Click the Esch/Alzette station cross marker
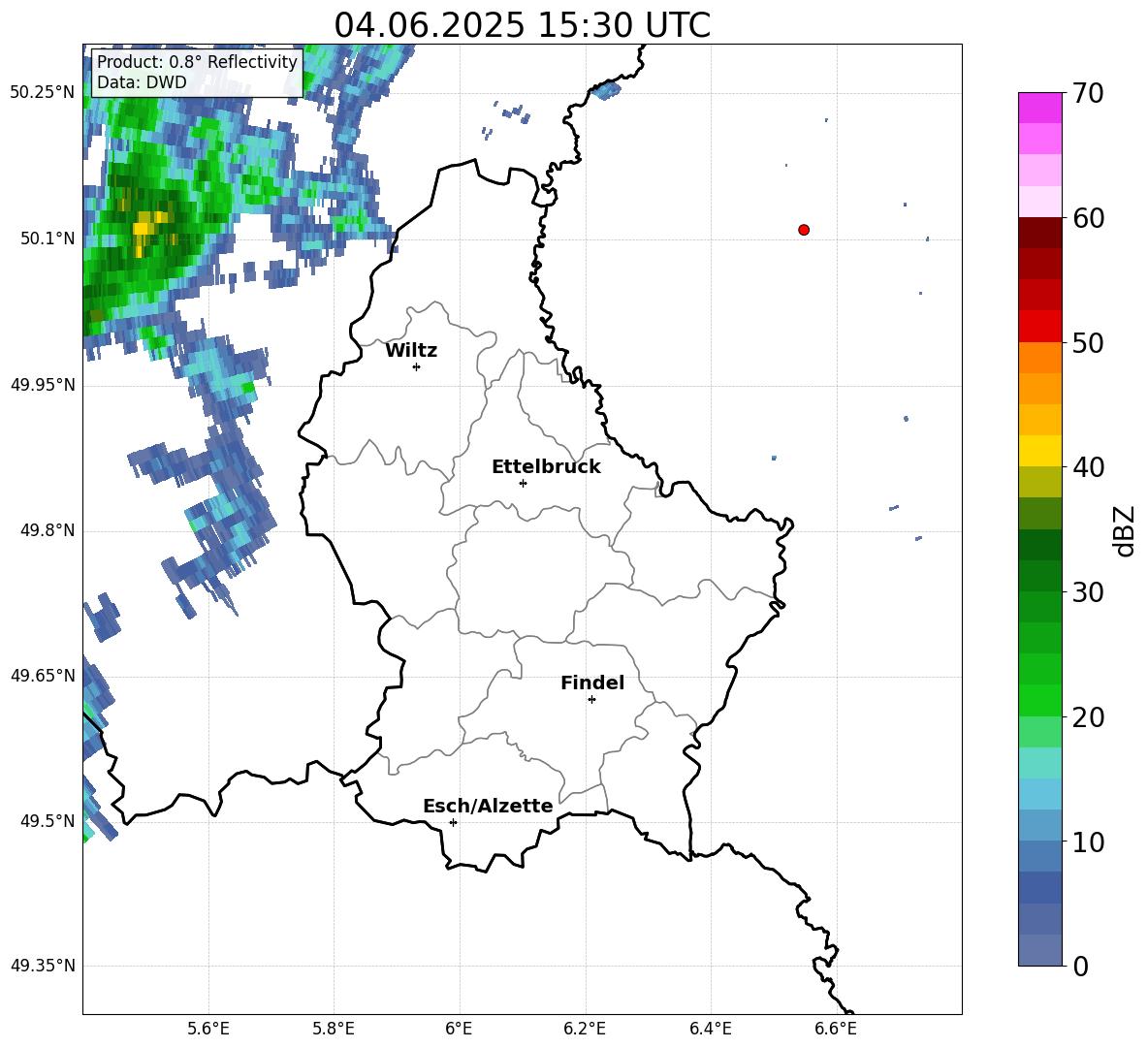This screenshot has height=1048, width=1148. [453, 822]
